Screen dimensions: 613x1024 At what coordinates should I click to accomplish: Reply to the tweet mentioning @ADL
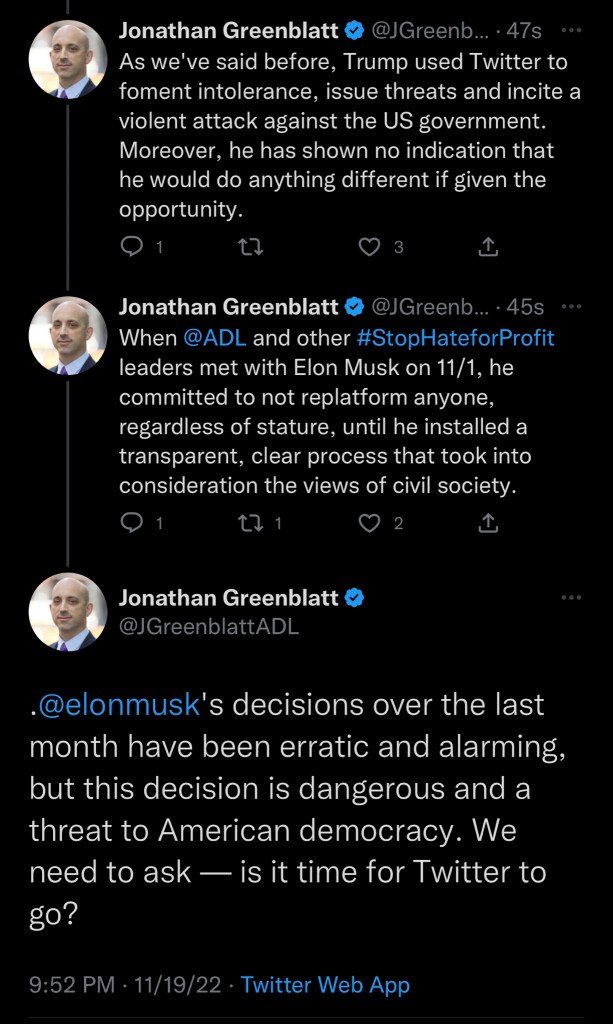point(132,522)
